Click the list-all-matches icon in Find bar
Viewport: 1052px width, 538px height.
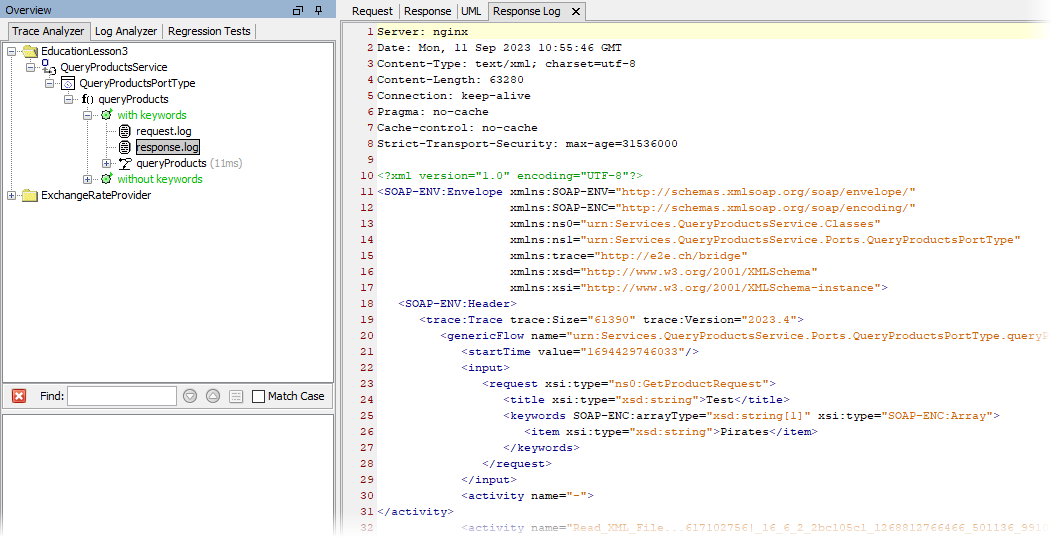235,396
